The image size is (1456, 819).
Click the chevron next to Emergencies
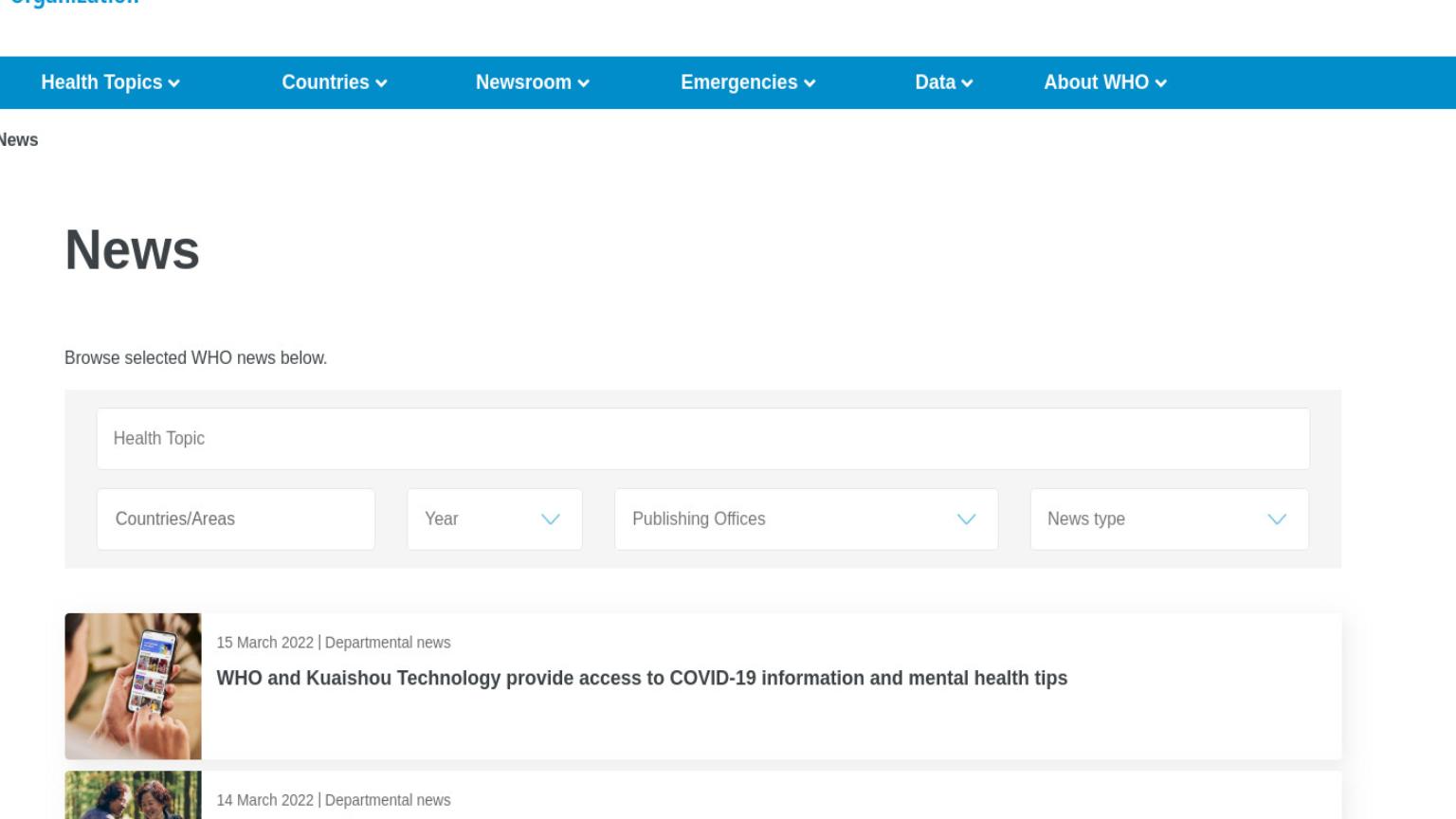point(810,83)
